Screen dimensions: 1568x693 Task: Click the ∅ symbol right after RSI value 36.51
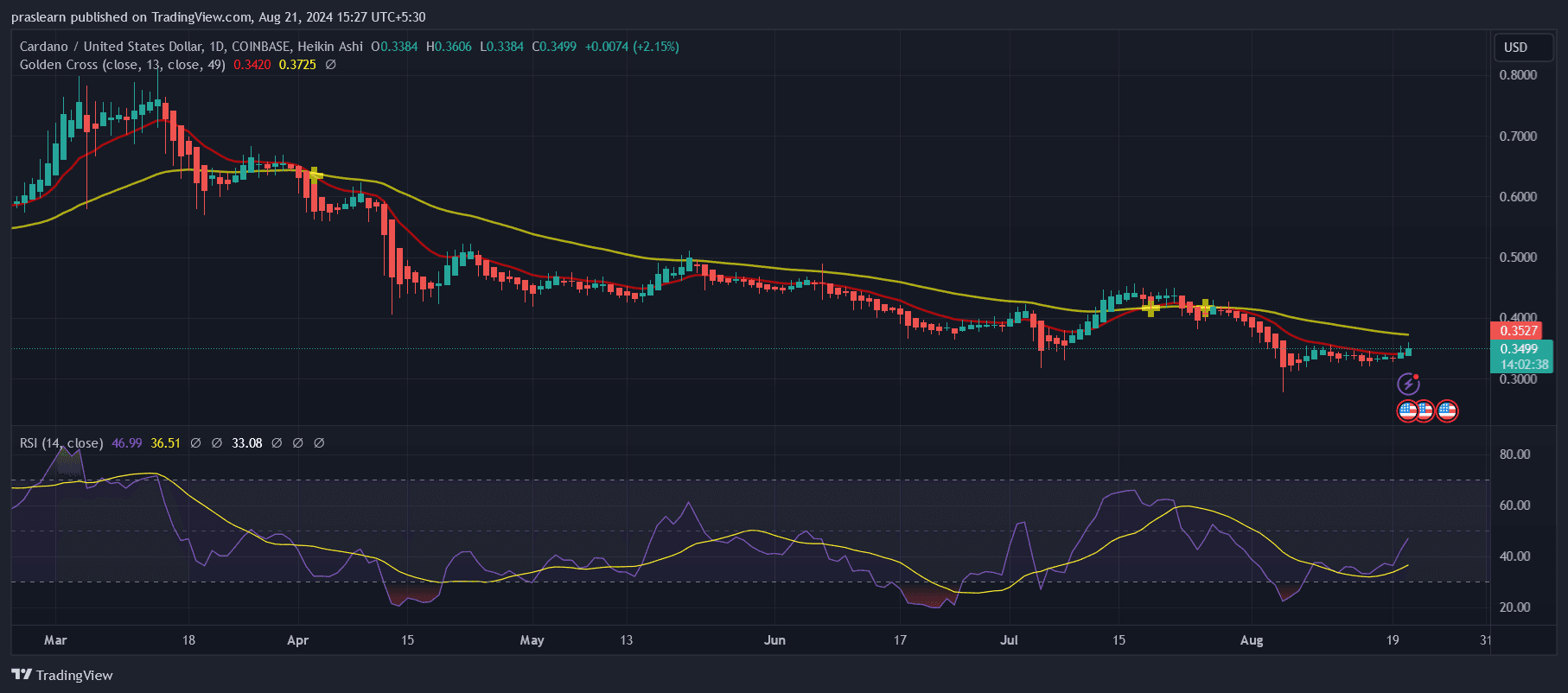195,443
